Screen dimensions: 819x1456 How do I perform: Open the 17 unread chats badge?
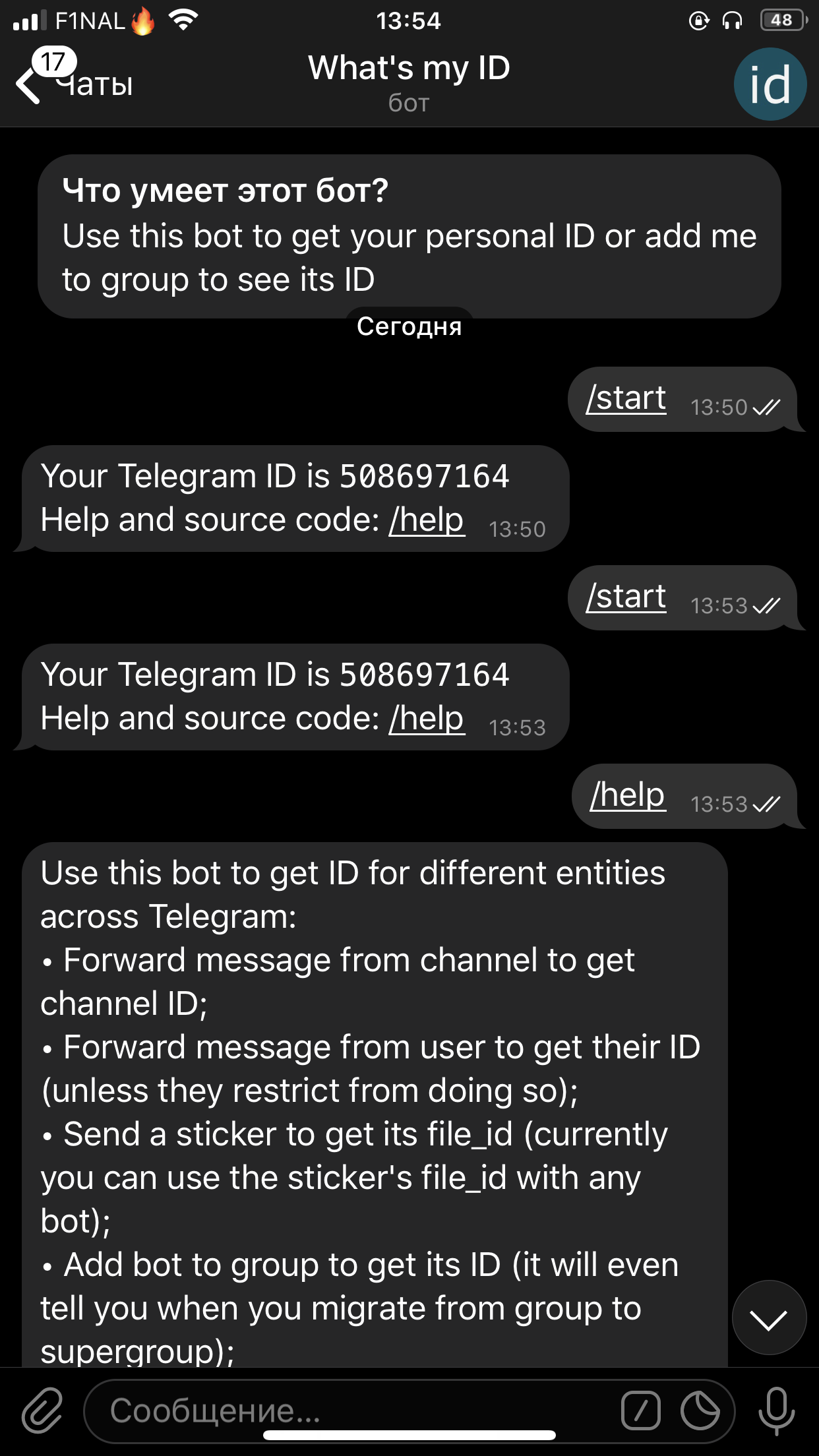(54, 62)
